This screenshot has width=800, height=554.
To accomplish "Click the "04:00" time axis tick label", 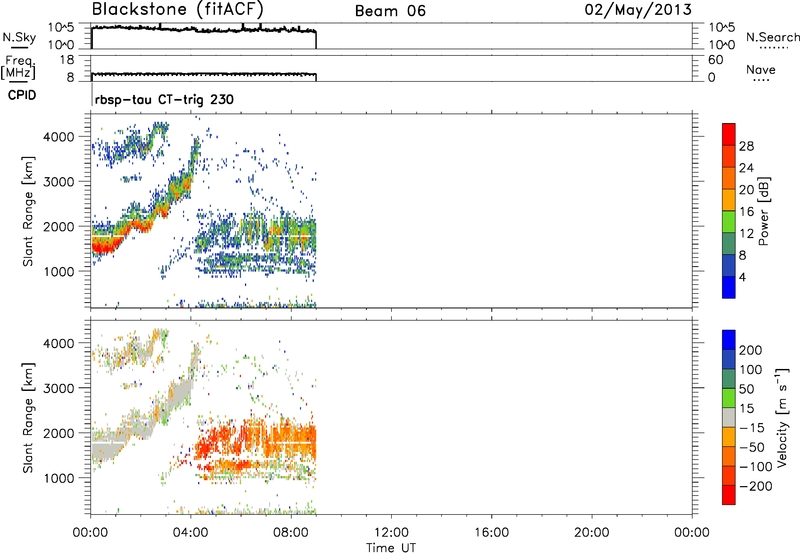I will [190, 533].
